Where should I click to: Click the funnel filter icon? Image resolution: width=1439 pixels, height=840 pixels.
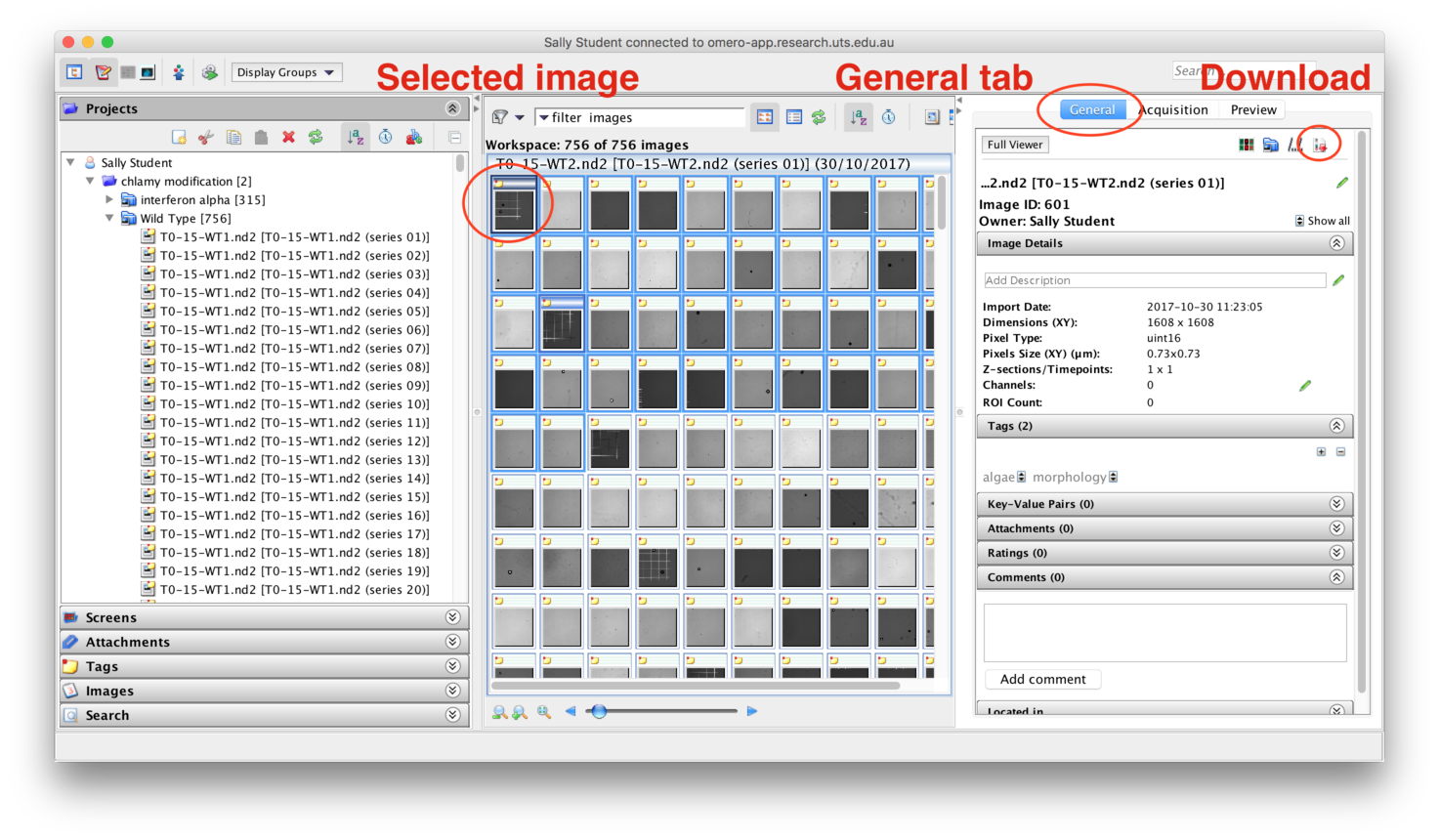501,117
